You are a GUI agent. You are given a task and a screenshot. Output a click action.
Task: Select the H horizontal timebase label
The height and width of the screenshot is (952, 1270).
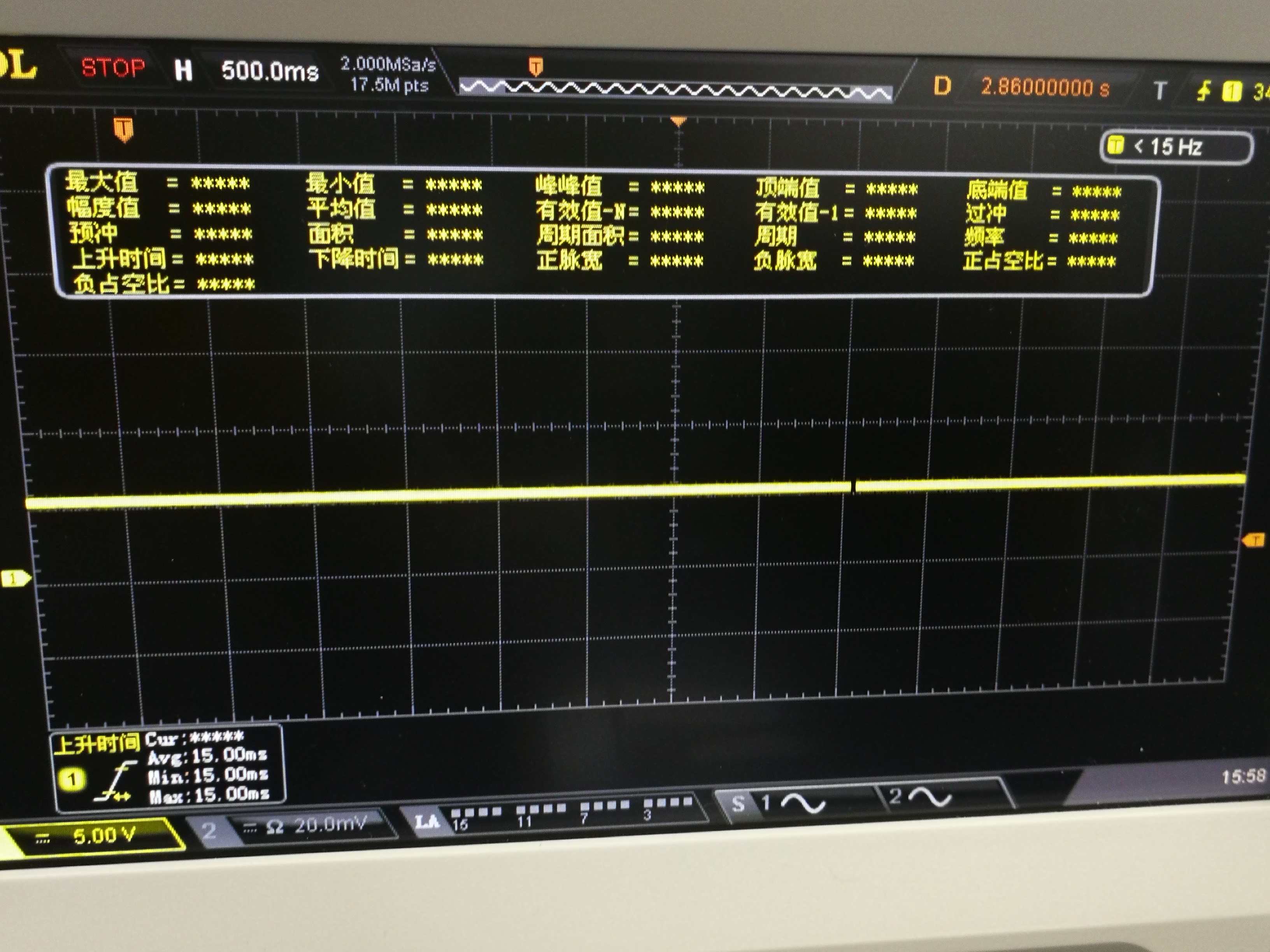pyautogui.click(x=183, y=70)
